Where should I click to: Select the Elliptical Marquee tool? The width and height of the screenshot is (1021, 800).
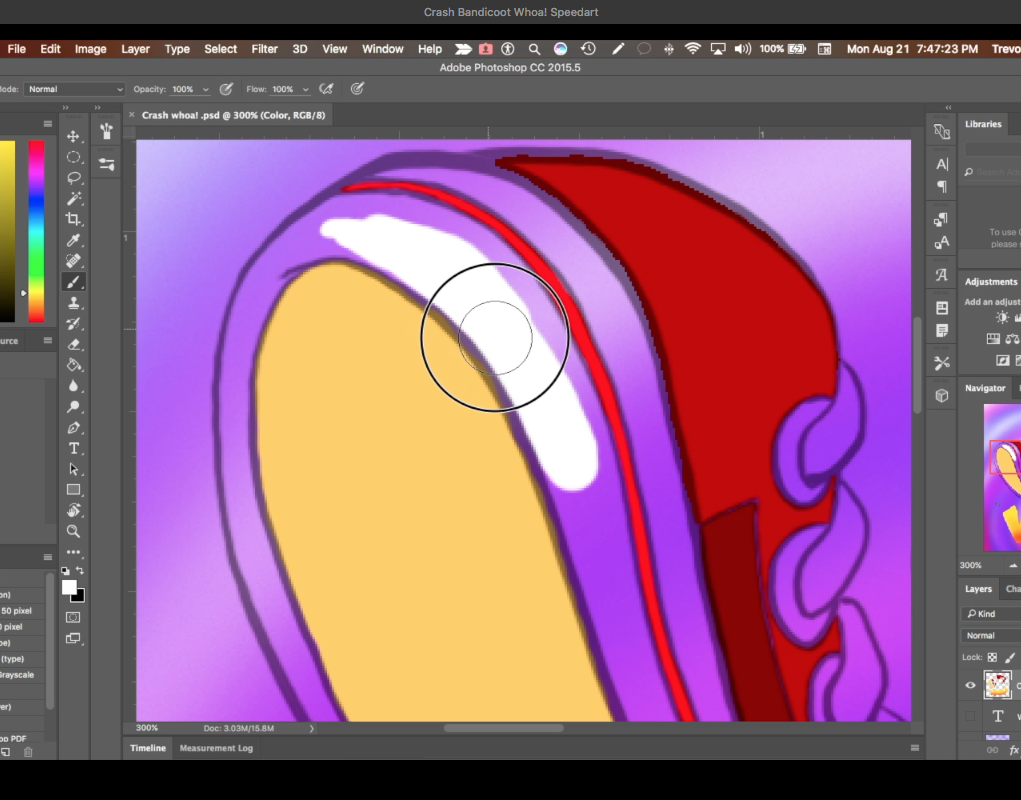[x=74, y=157]
